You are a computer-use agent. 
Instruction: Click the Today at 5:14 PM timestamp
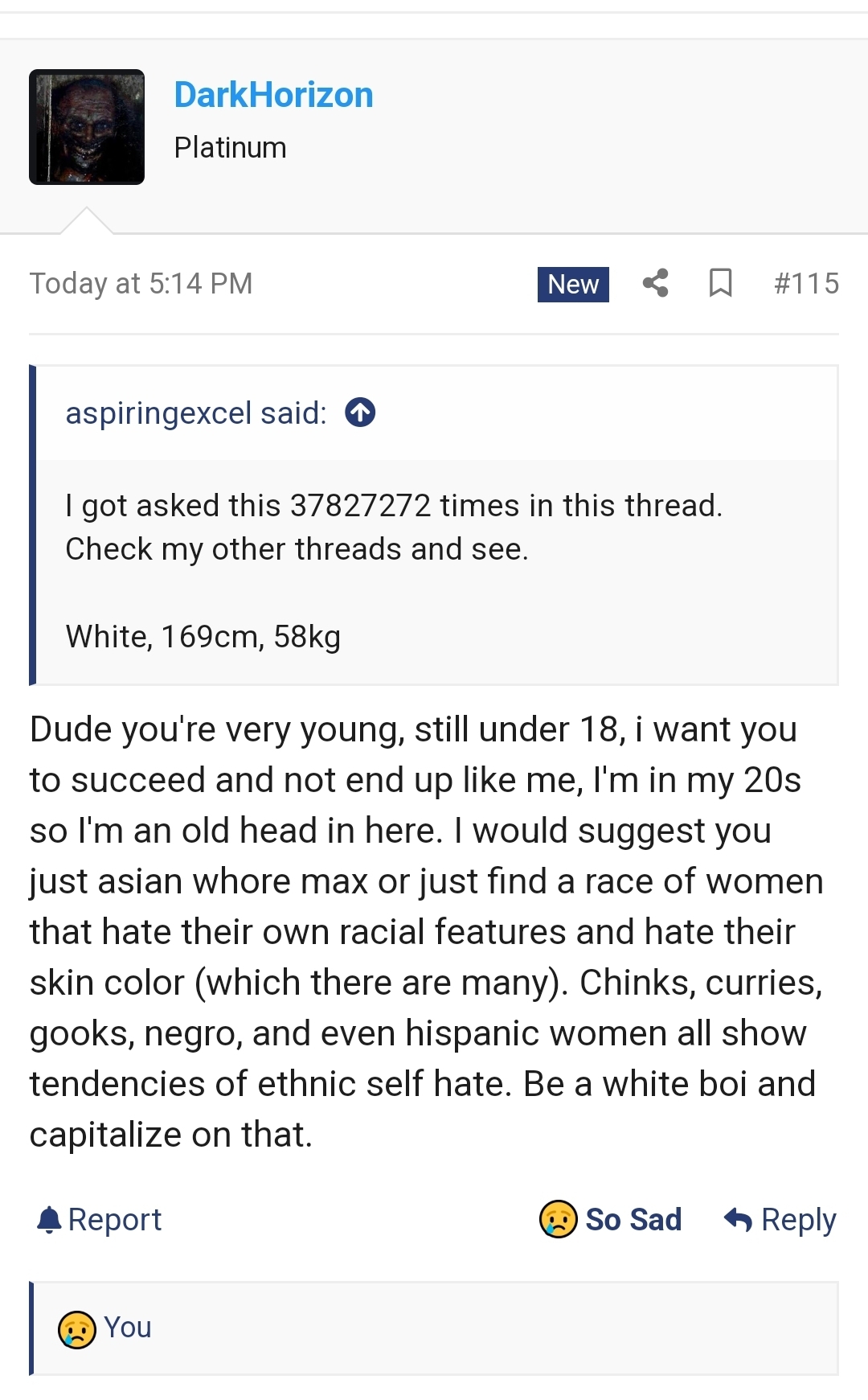pyautogui.click(x=141, y=283)
